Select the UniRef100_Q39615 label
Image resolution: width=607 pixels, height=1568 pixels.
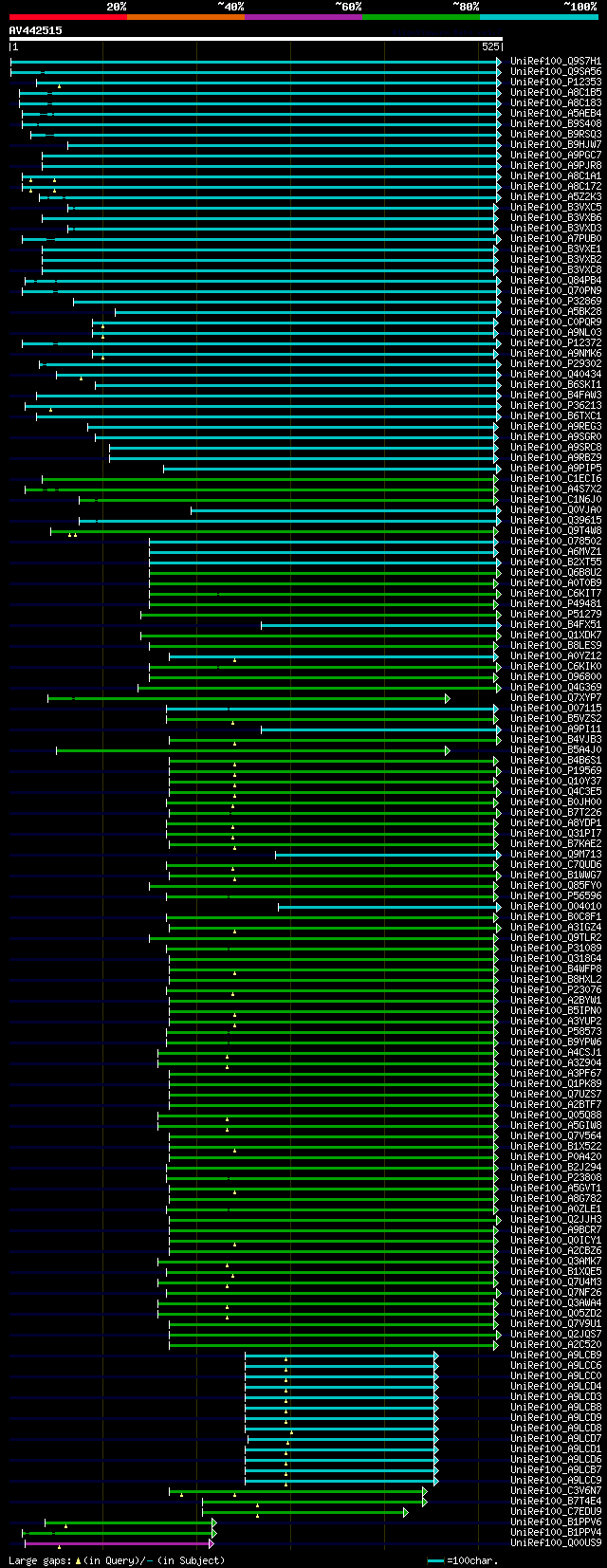(556, 521)
